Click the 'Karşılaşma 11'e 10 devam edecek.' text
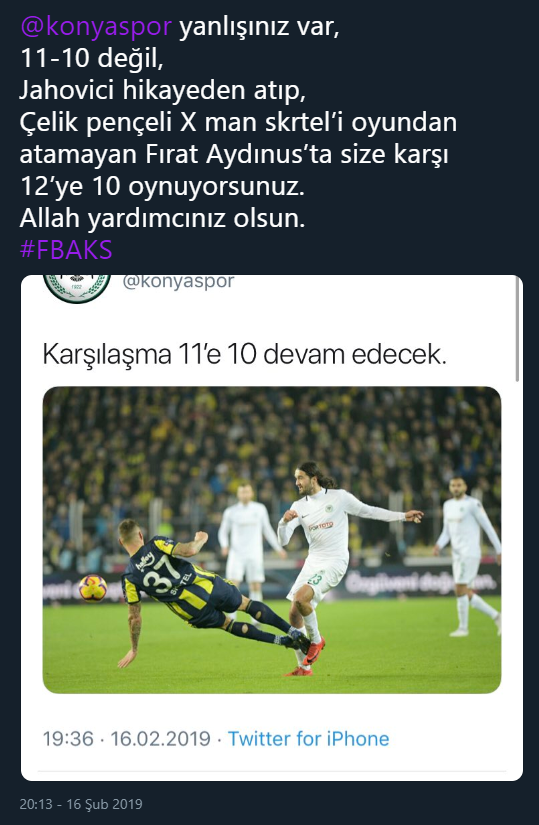Viewport: 539px width, 825px height. (244, 354)
